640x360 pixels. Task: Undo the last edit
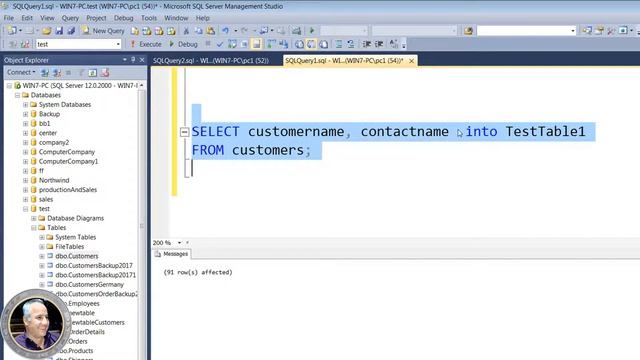(225, 31)
